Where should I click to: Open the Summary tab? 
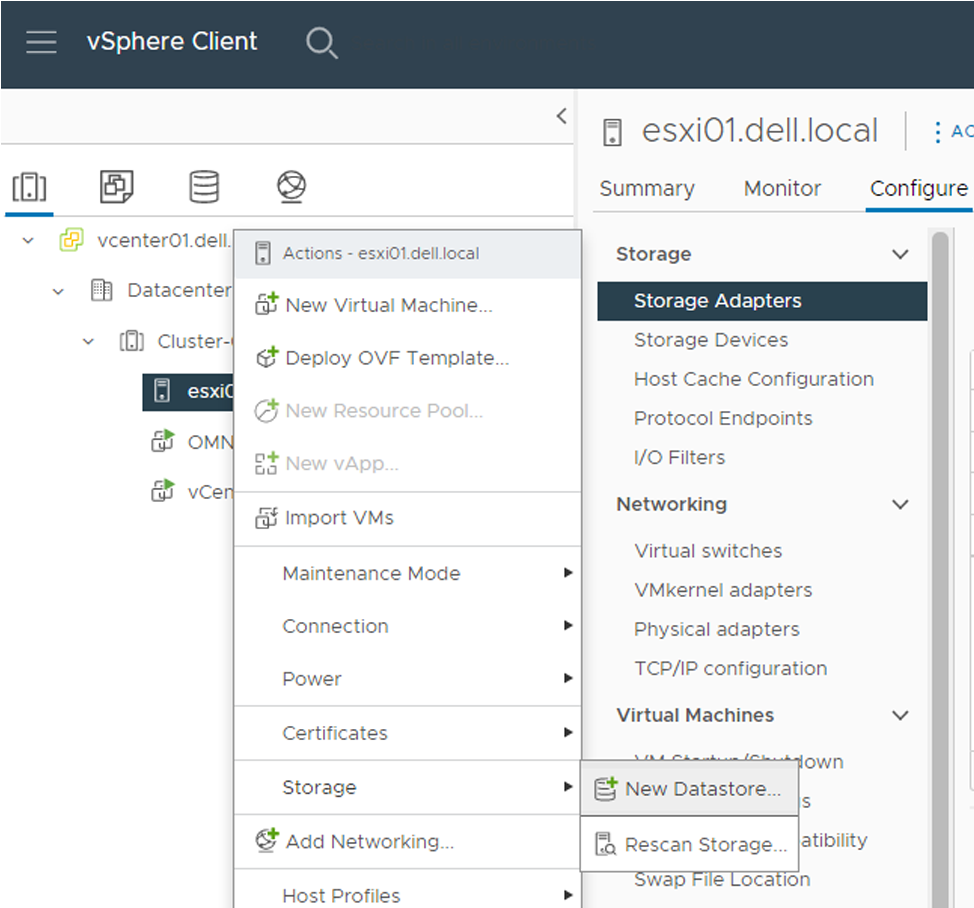(646, 188)
